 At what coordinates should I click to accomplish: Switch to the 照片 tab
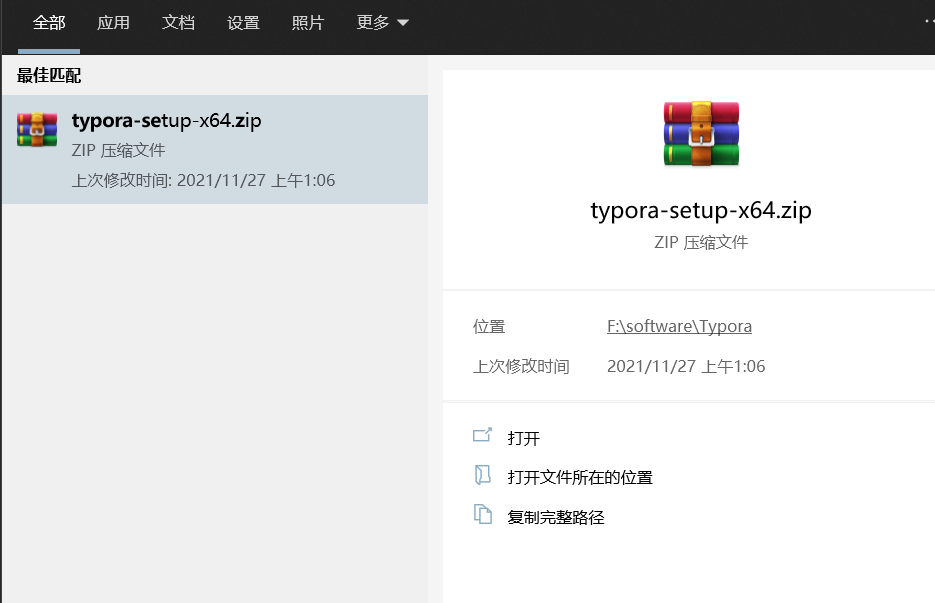[308, 23]
